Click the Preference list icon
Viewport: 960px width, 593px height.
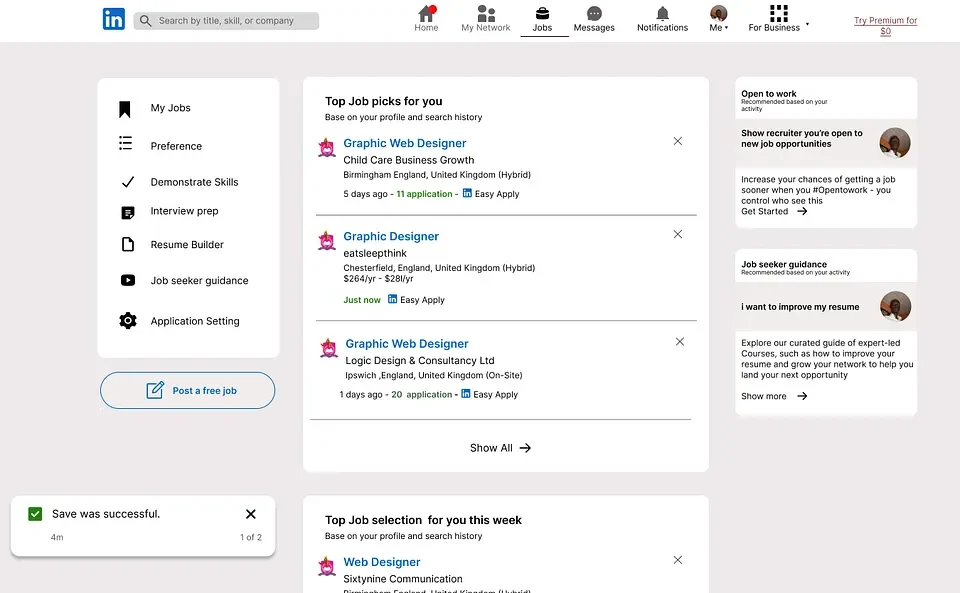126,143
